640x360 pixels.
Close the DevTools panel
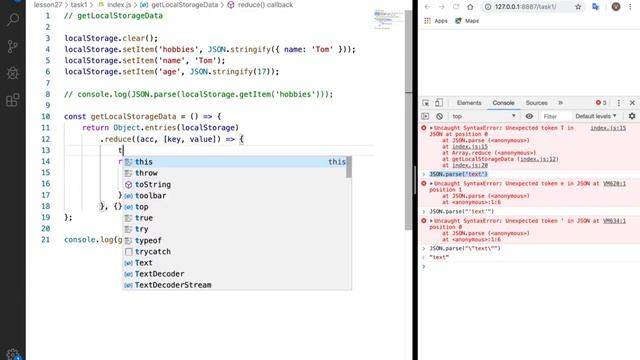tap(632, 103)
